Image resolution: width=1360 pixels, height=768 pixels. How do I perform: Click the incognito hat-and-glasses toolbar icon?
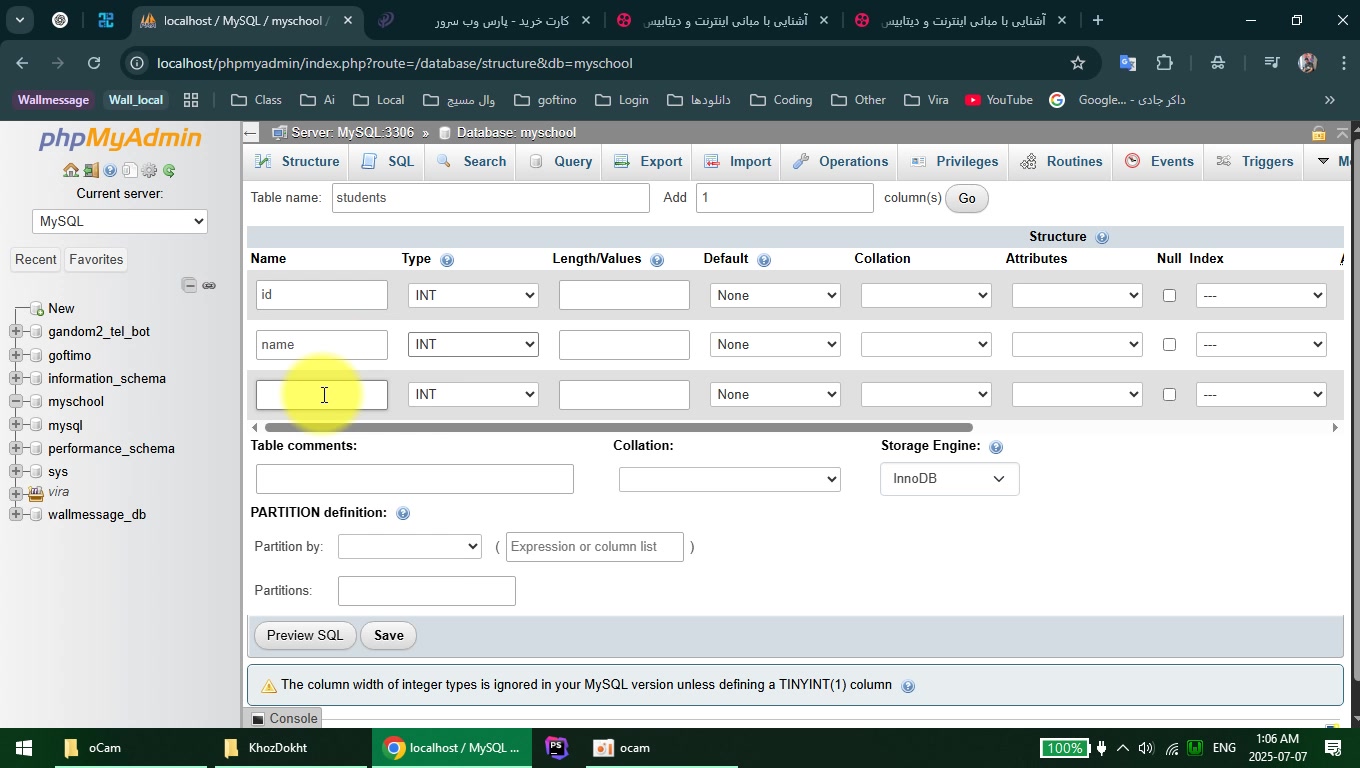1218,63
